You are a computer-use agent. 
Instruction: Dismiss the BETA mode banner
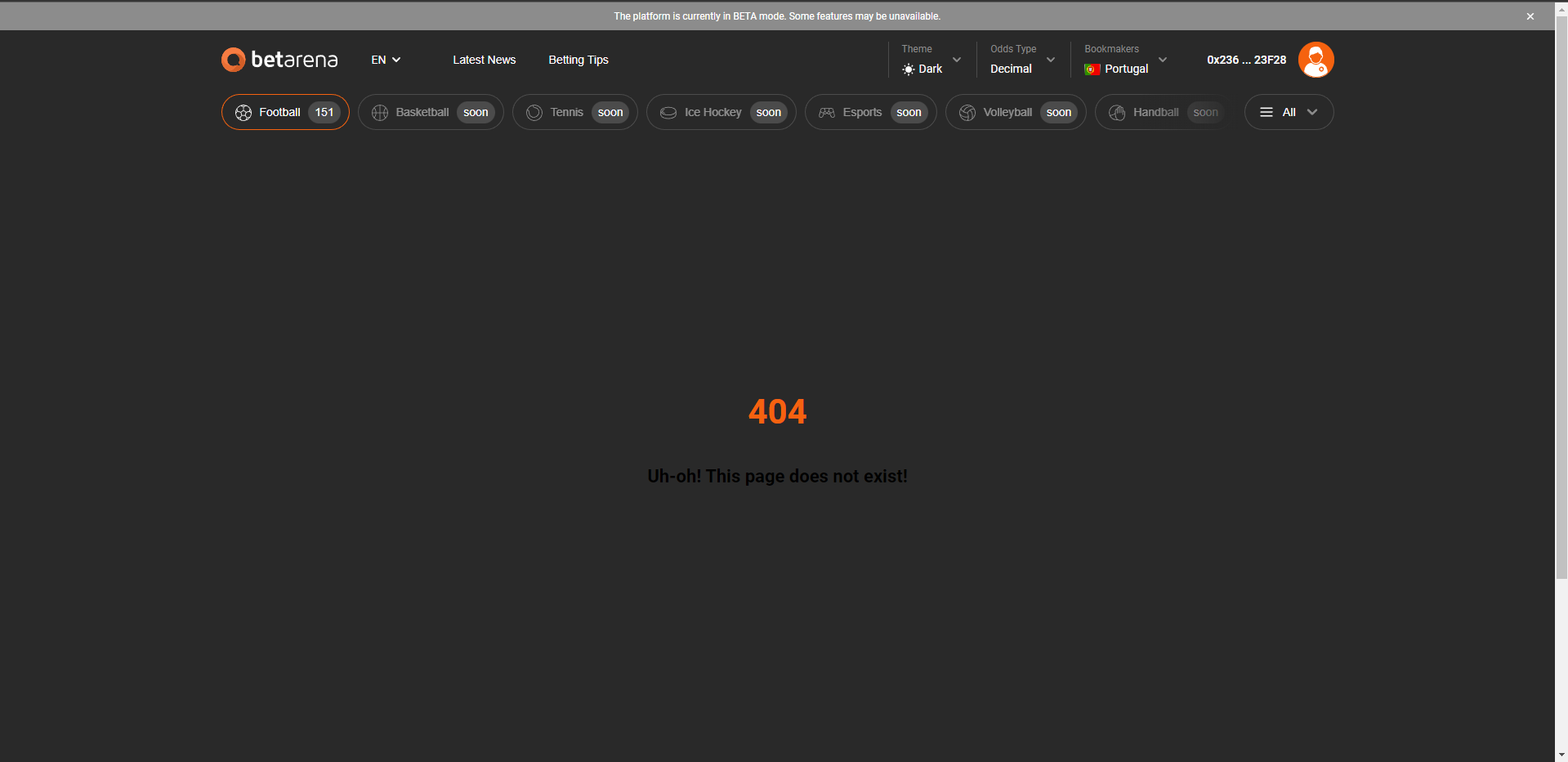pyautogui.click(x=1530, y=16)
